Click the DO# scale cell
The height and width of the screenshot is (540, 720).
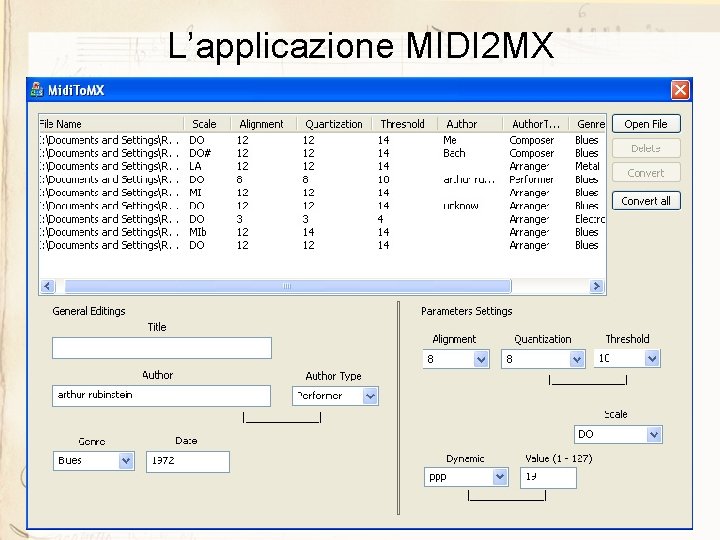point(200,153)
